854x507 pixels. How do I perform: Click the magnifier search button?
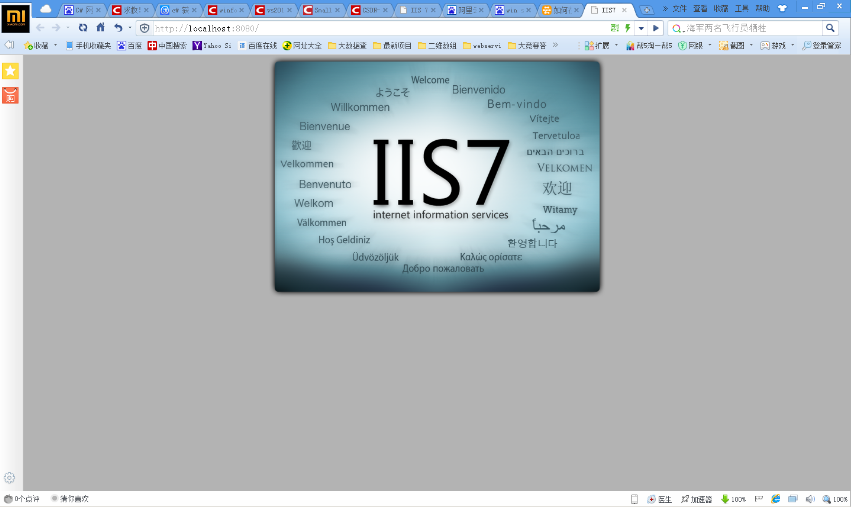pyautogui.click(x=830, y=28)
